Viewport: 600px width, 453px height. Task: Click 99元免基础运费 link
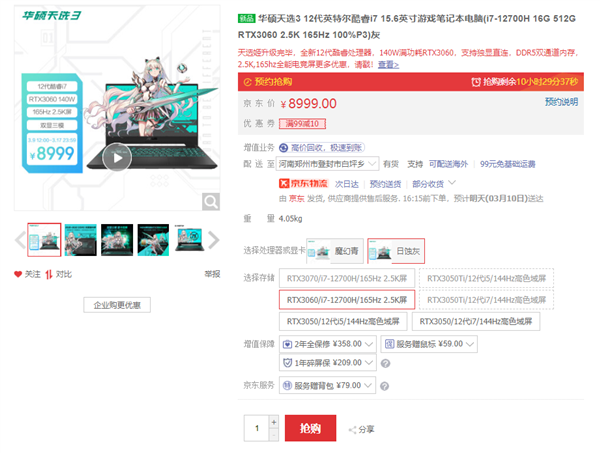click(507, 164)
